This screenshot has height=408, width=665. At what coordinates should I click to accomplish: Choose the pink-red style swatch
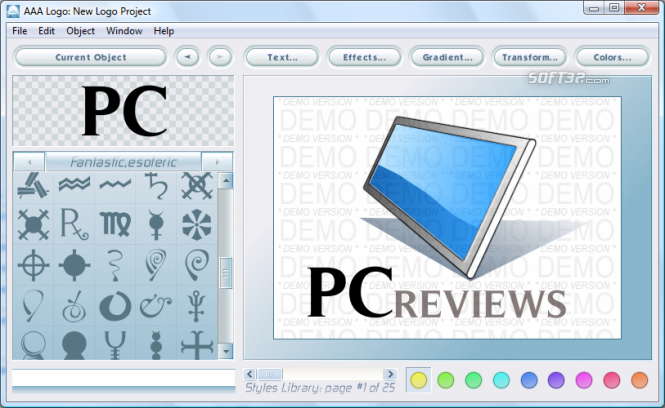coord(612,380)
